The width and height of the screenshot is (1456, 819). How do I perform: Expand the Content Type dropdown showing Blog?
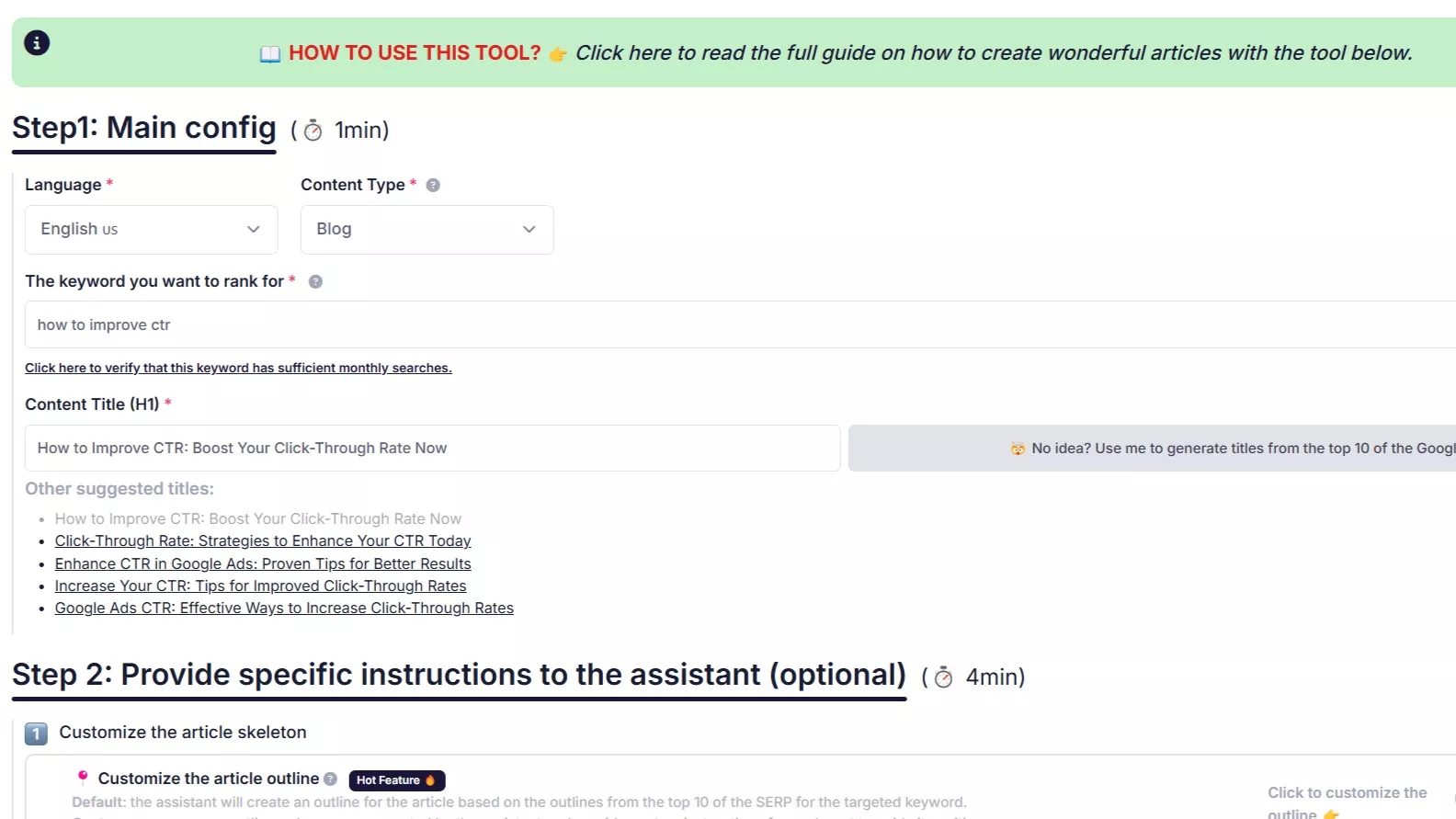point(427,230)
